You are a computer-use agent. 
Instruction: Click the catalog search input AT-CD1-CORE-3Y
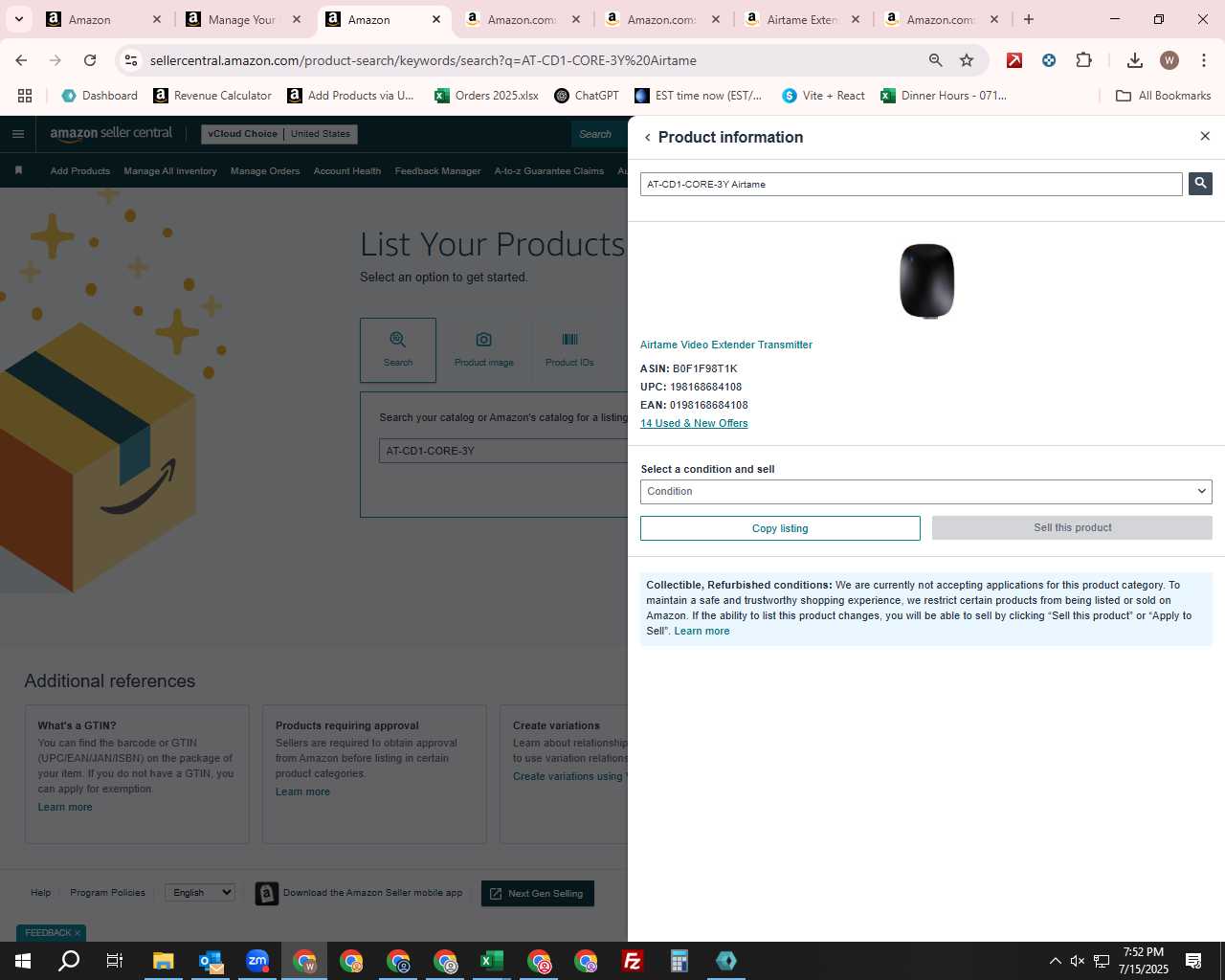[x=502, y=451]
